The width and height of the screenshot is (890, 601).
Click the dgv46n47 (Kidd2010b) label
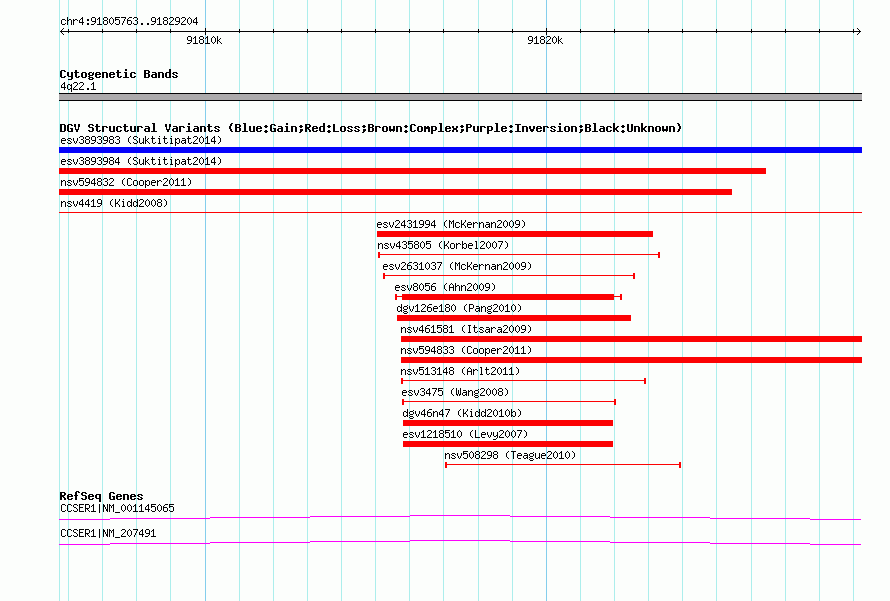pyautogui.click(x=462, y=413)
